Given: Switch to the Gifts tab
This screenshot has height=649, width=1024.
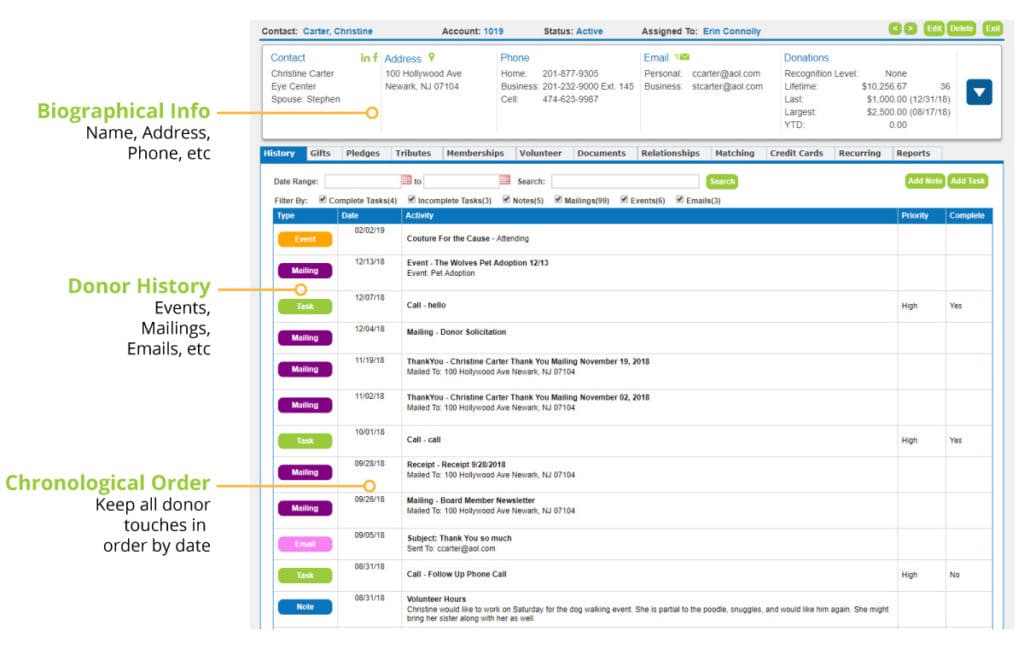Looking at the screenshot, I should point(320,153).
